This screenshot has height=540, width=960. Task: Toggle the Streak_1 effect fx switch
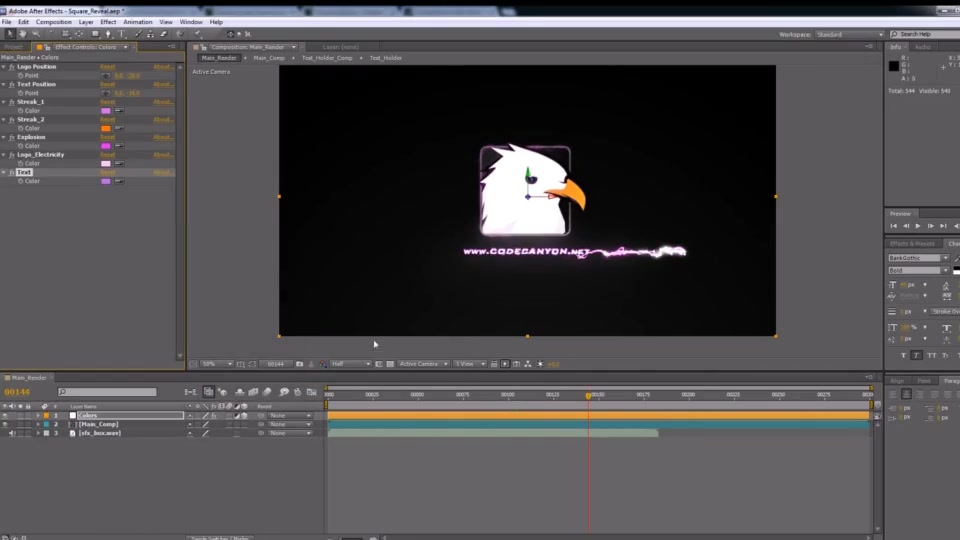click(x=12, y=102)
